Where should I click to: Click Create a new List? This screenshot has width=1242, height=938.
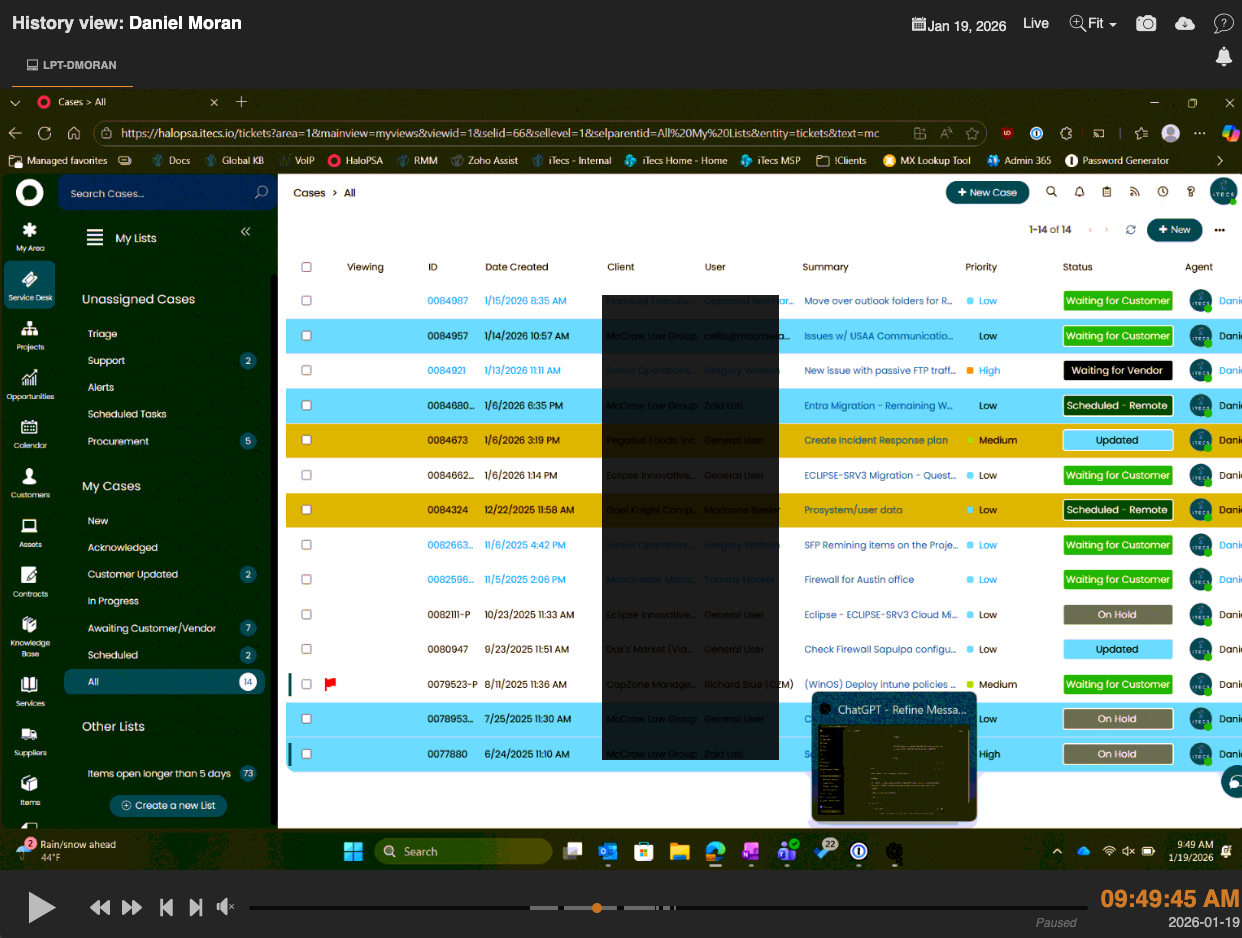(168, 805)
